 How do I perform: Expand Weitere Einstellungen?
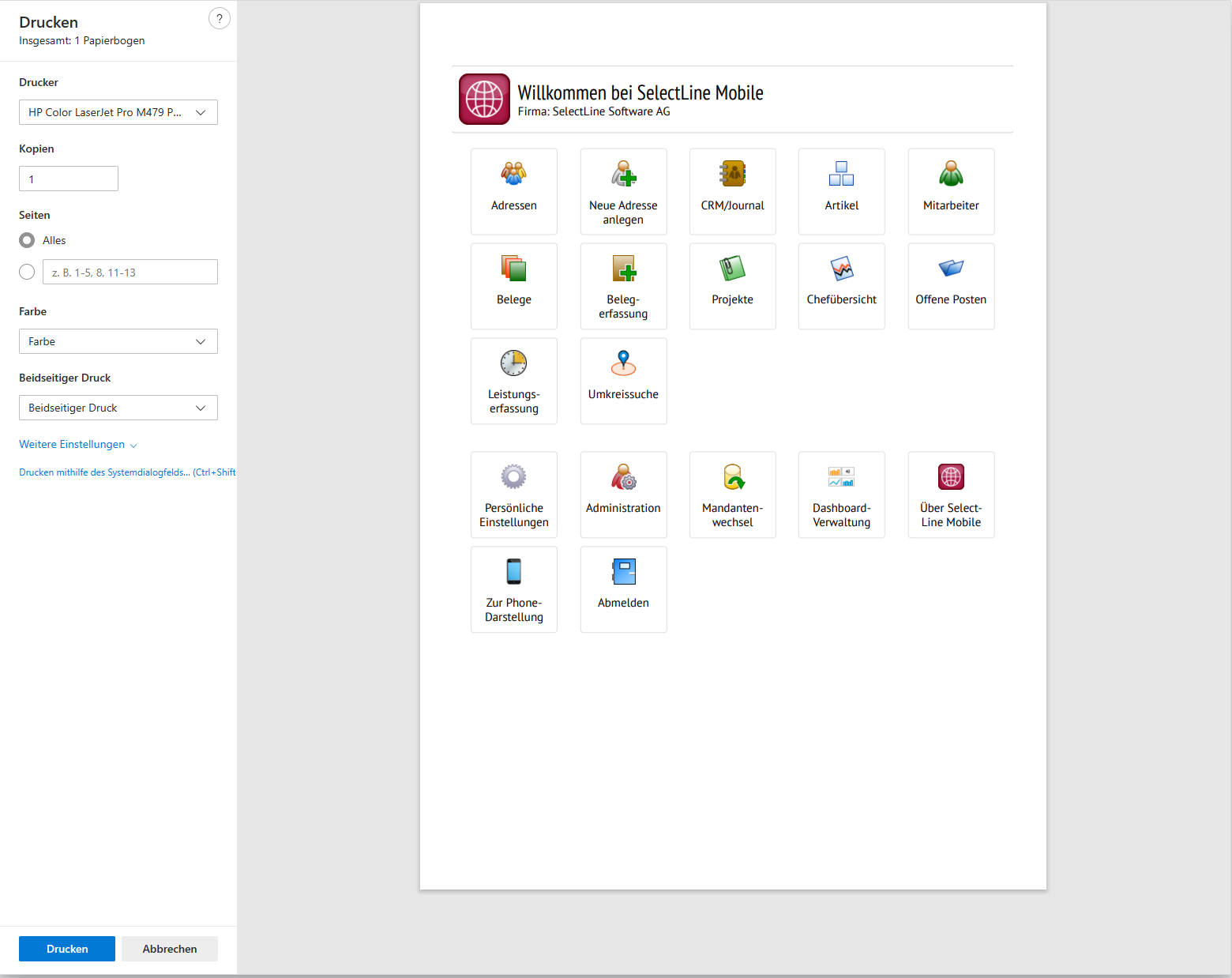coord(78,445)
